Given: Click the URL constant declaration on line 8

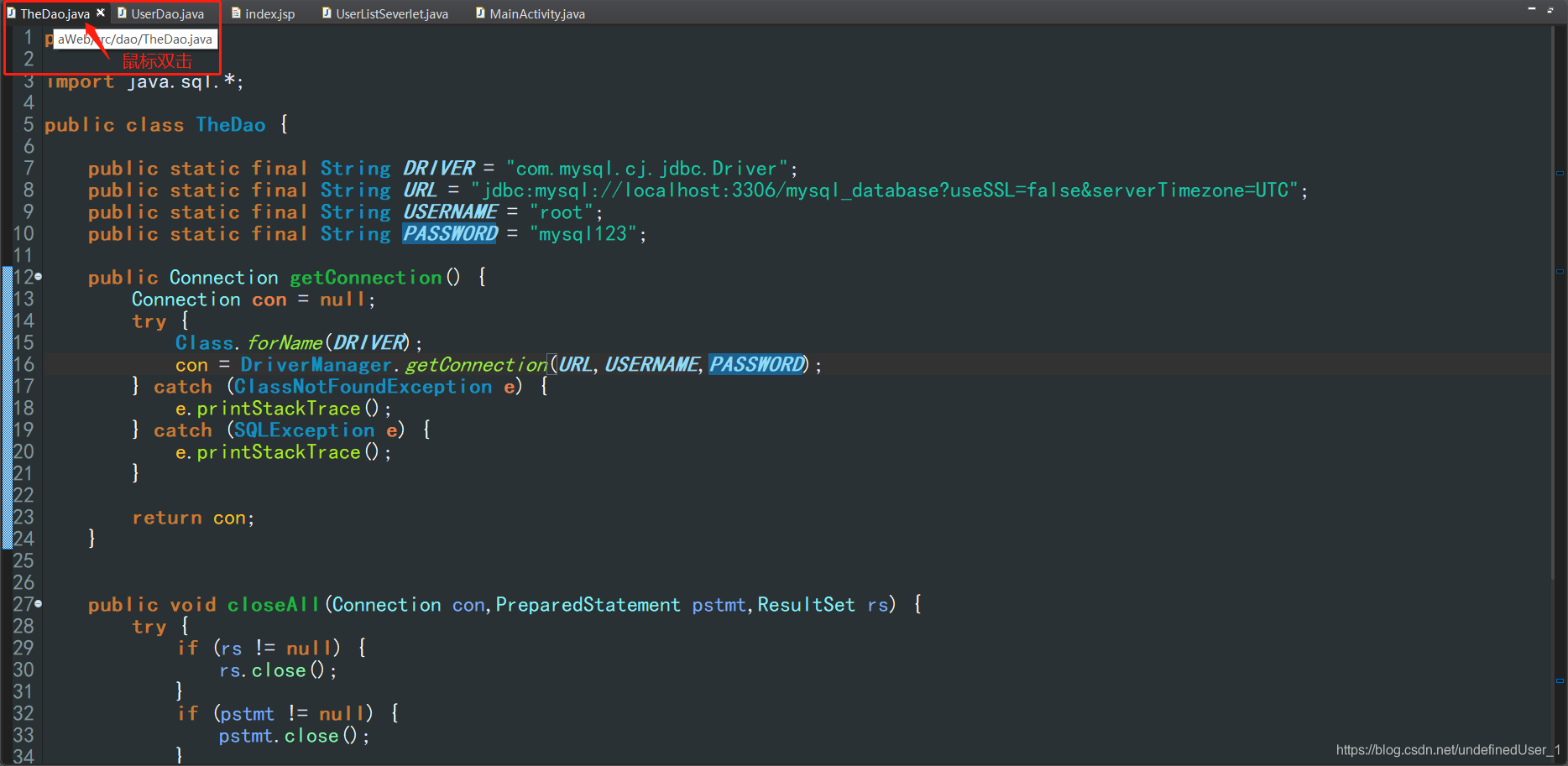Looking at the screenshot, I should click(x=421, y=190).
